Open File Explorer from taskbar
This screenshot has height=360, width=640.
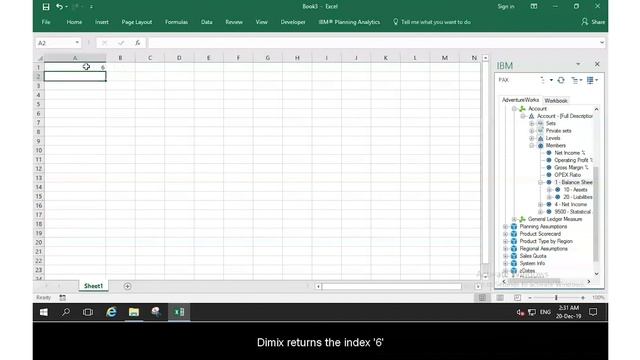[x=133, y=312]
